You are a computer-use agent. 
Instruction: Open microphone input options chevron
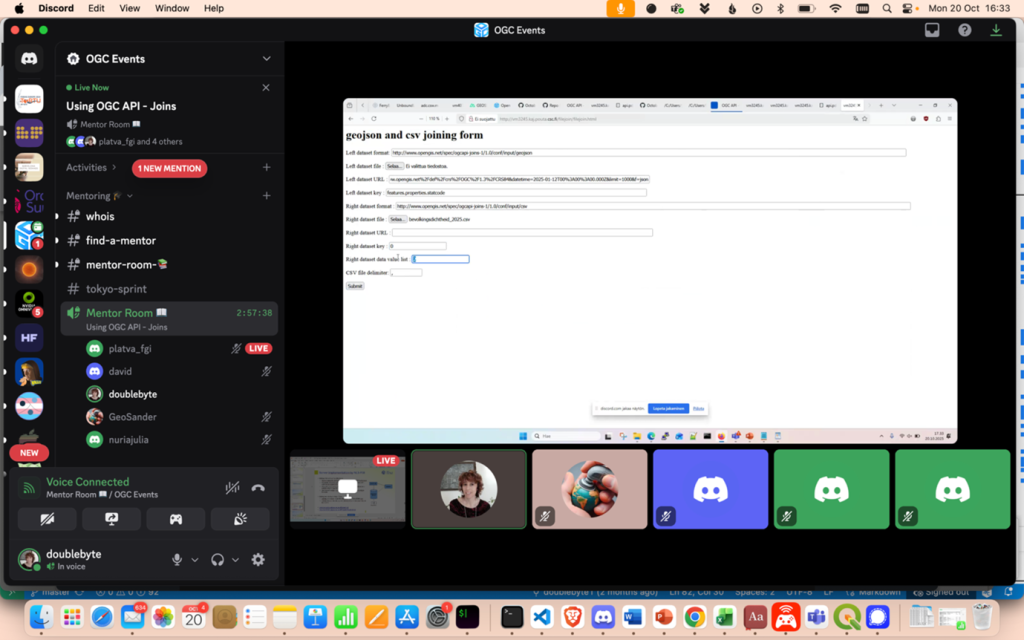194,560
